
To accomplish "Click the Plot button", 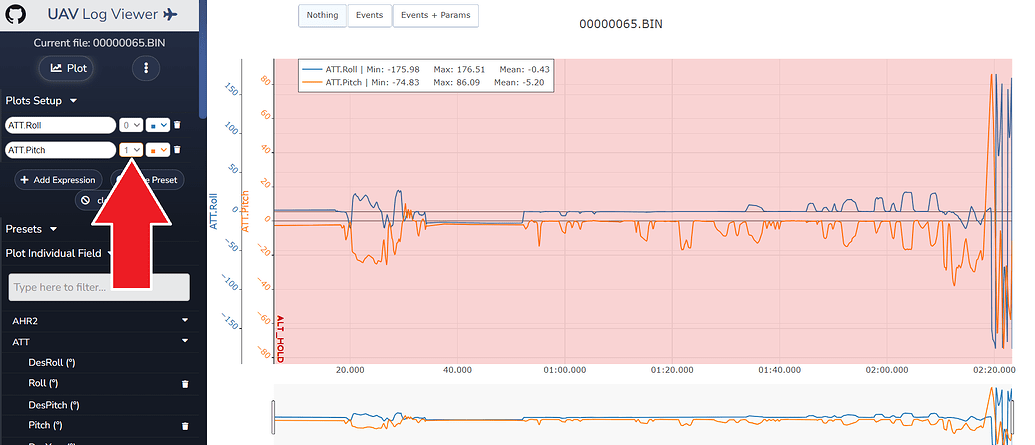I will tap(67, 68).
